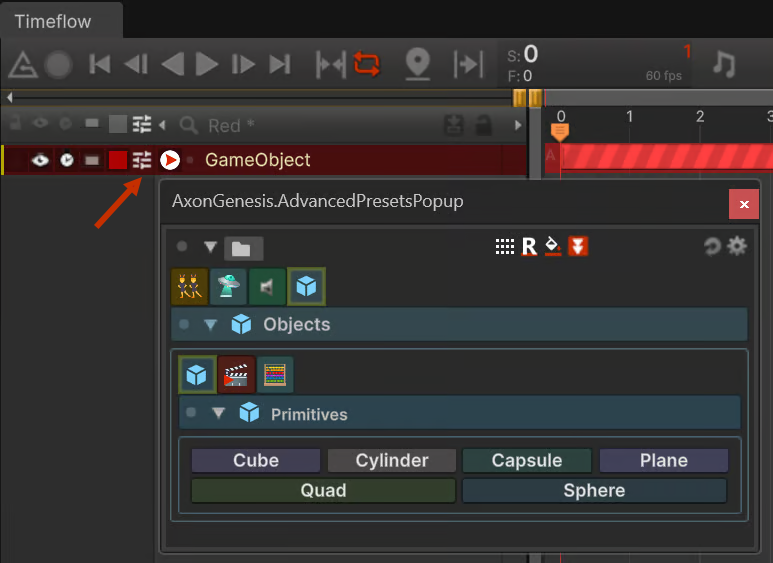Select the top blue cube Objects tab
The image size is (773, 563).
coord(306,286)
